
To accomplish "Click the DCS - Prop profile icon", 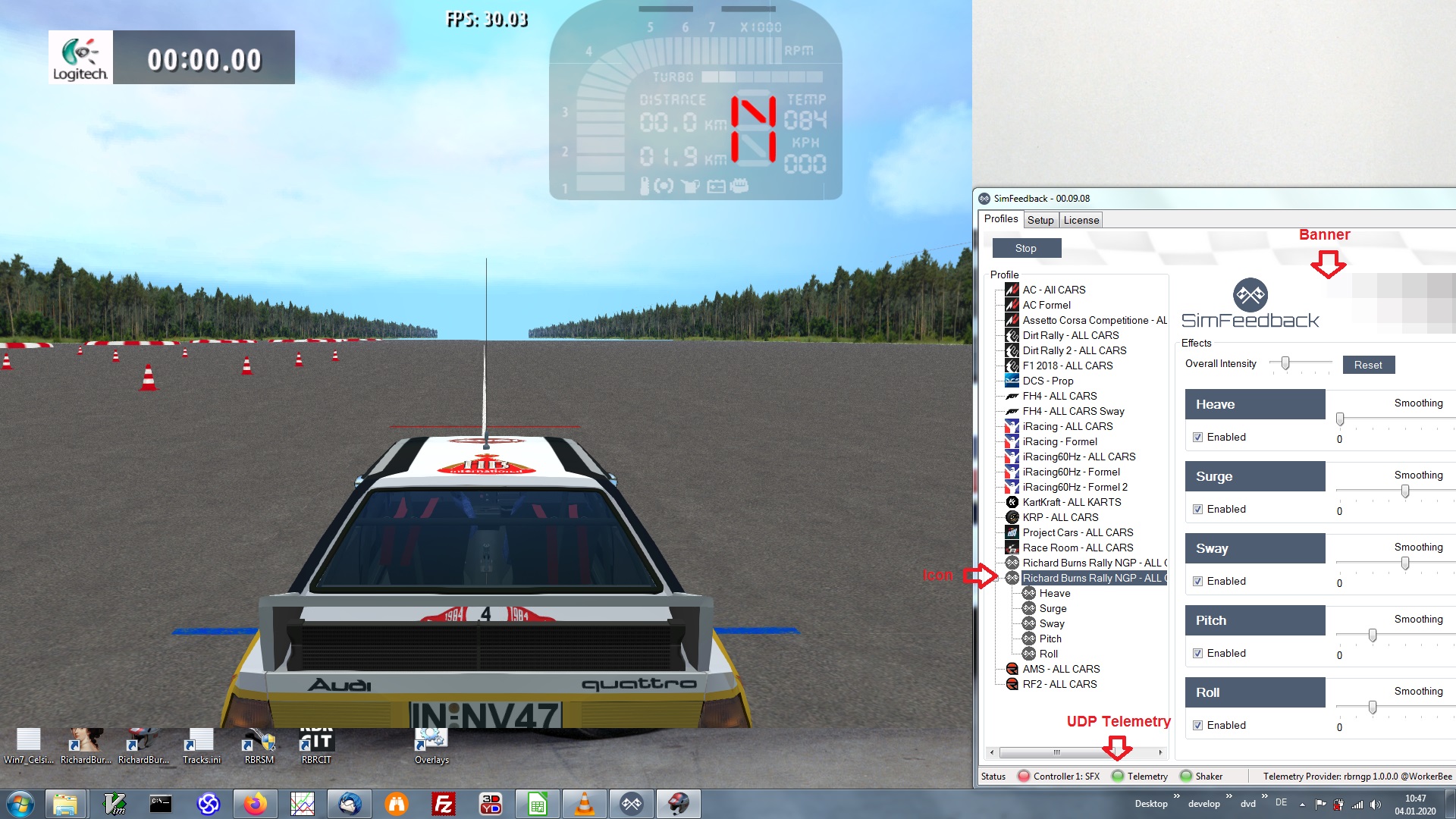I will click(1012, 381).
